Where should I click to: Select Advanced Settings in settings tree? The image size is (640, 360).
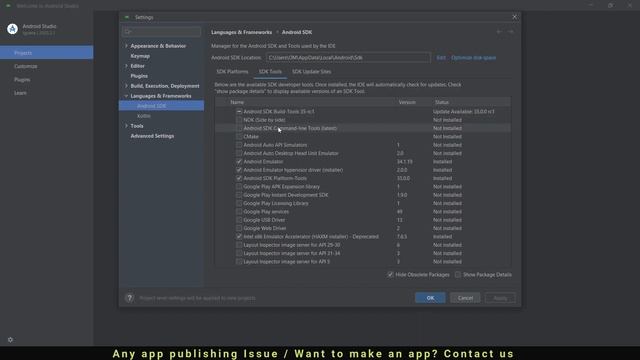152,136
